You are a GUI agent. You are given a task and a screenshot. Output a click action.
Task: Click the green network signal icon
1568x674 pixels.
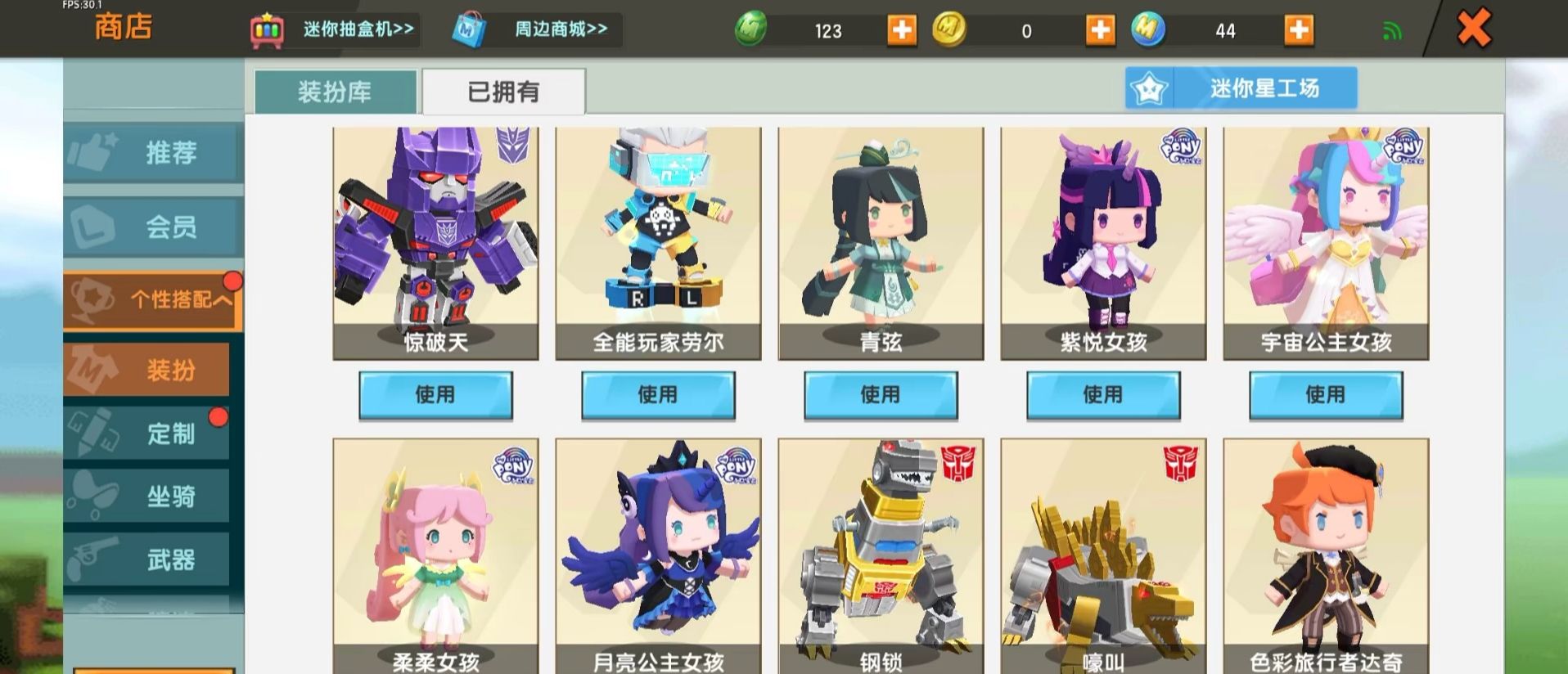click(x=1392, y=32)
